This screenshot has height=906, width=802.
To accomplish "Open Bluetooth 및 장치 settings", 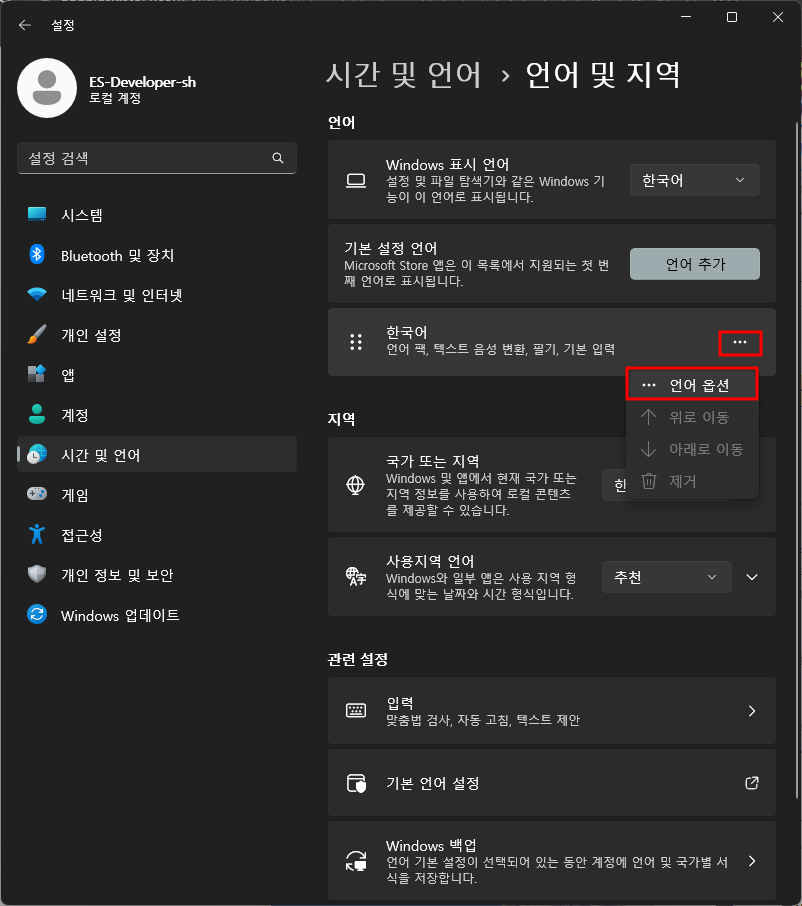I will coord(157,255).
